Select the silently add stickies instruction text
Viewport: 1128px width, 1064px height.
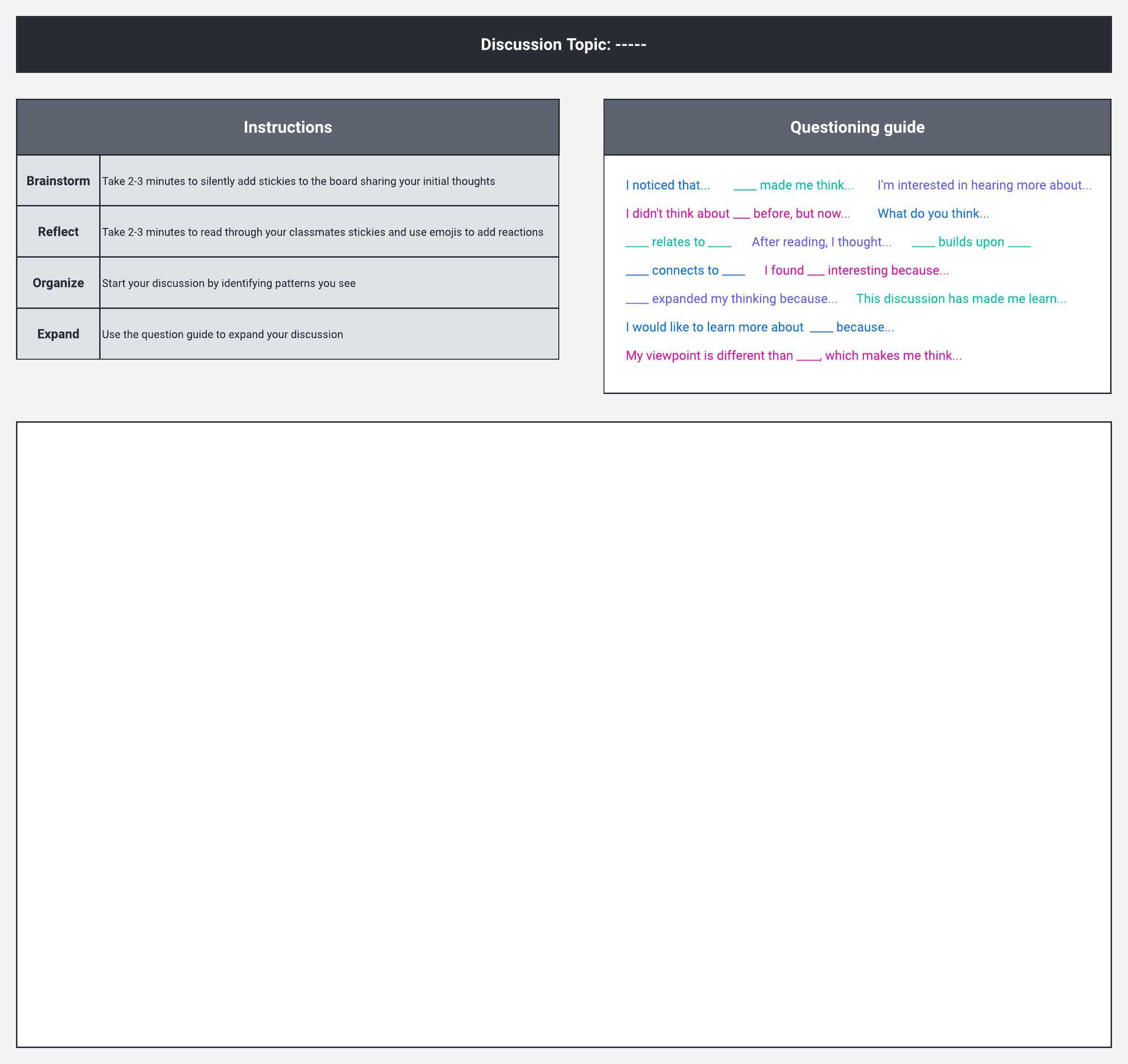298,181
